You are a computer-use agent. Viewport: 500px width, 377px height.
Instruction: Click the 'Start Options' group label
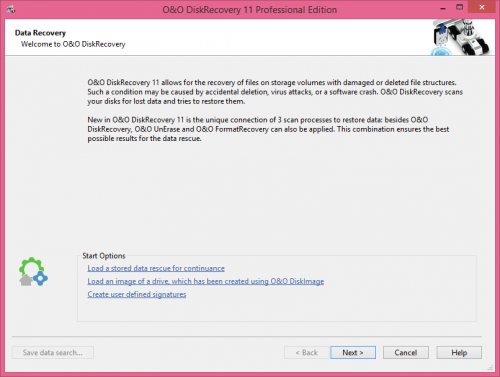click(x=104, y=256)
